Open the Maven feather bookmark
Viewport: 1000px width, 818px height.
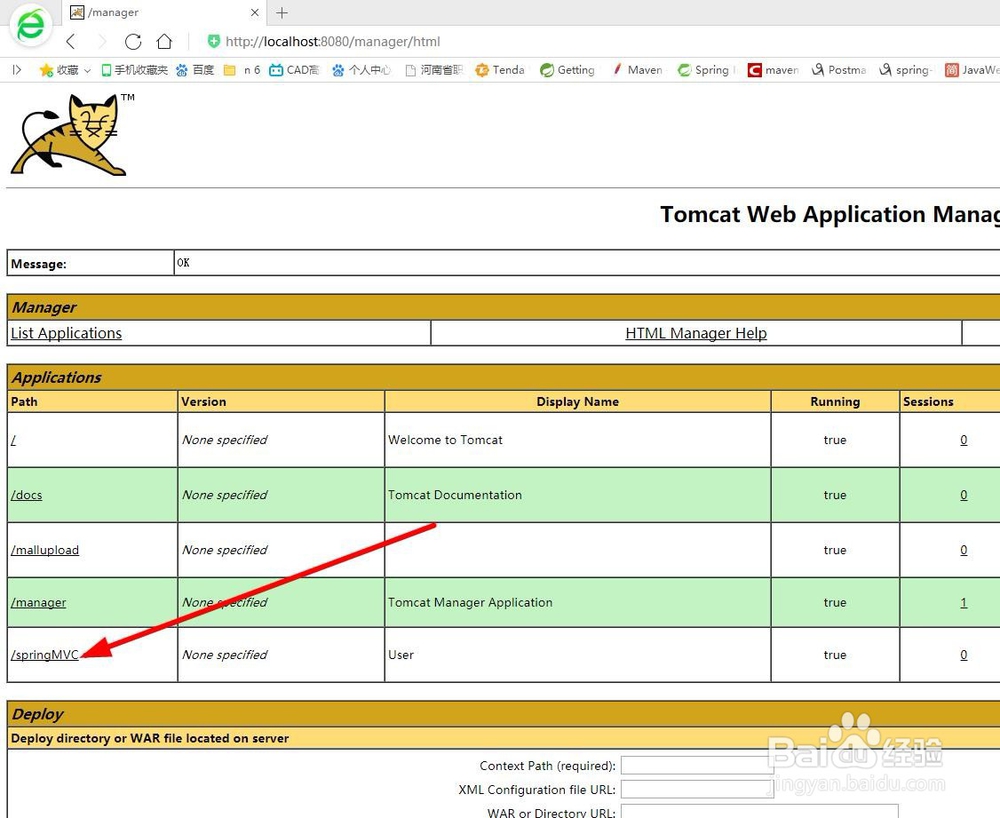tap(636, 69)
